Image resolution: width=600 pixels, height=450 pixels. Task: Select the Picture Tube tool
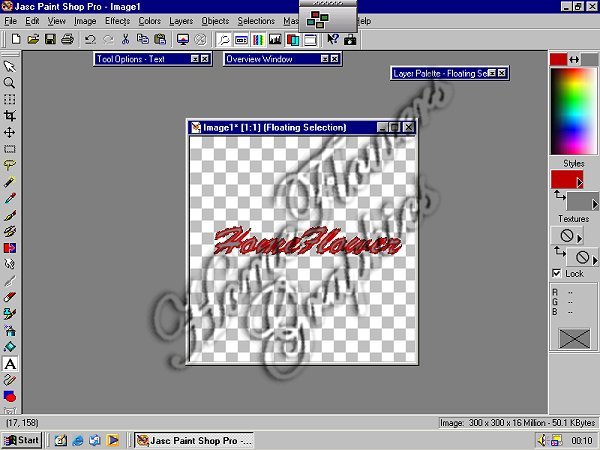tap(10, 314)
